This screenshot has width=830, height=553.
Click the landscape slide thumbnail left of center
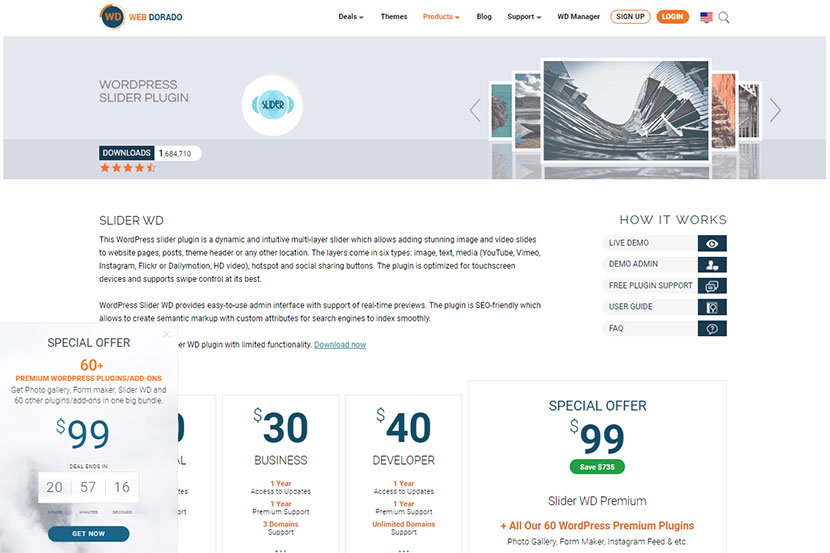click(527, 110)
